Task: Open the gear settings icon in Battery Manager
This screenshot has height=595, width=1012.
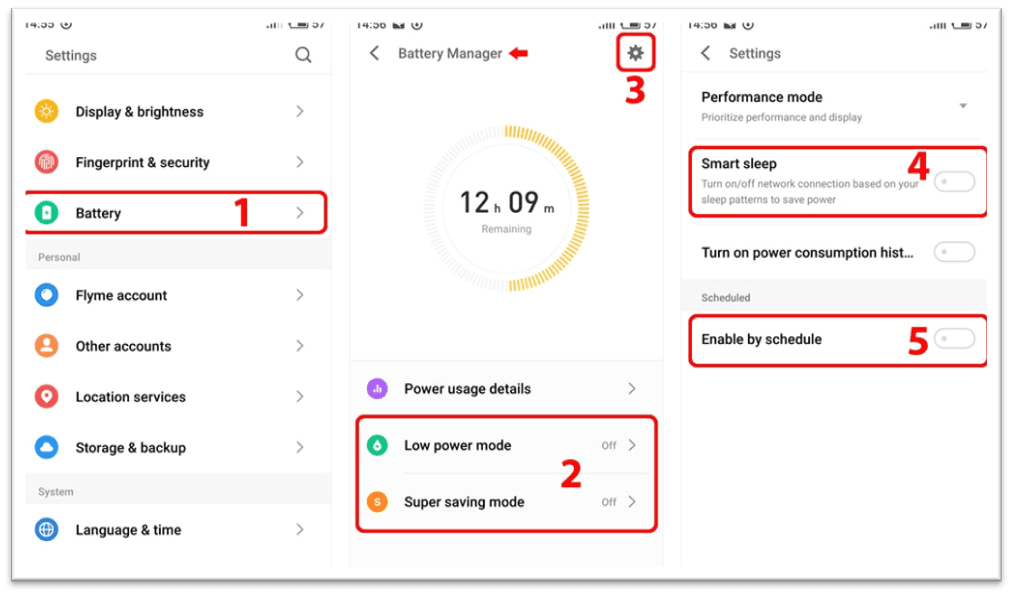Action: (x=635, y=53)
